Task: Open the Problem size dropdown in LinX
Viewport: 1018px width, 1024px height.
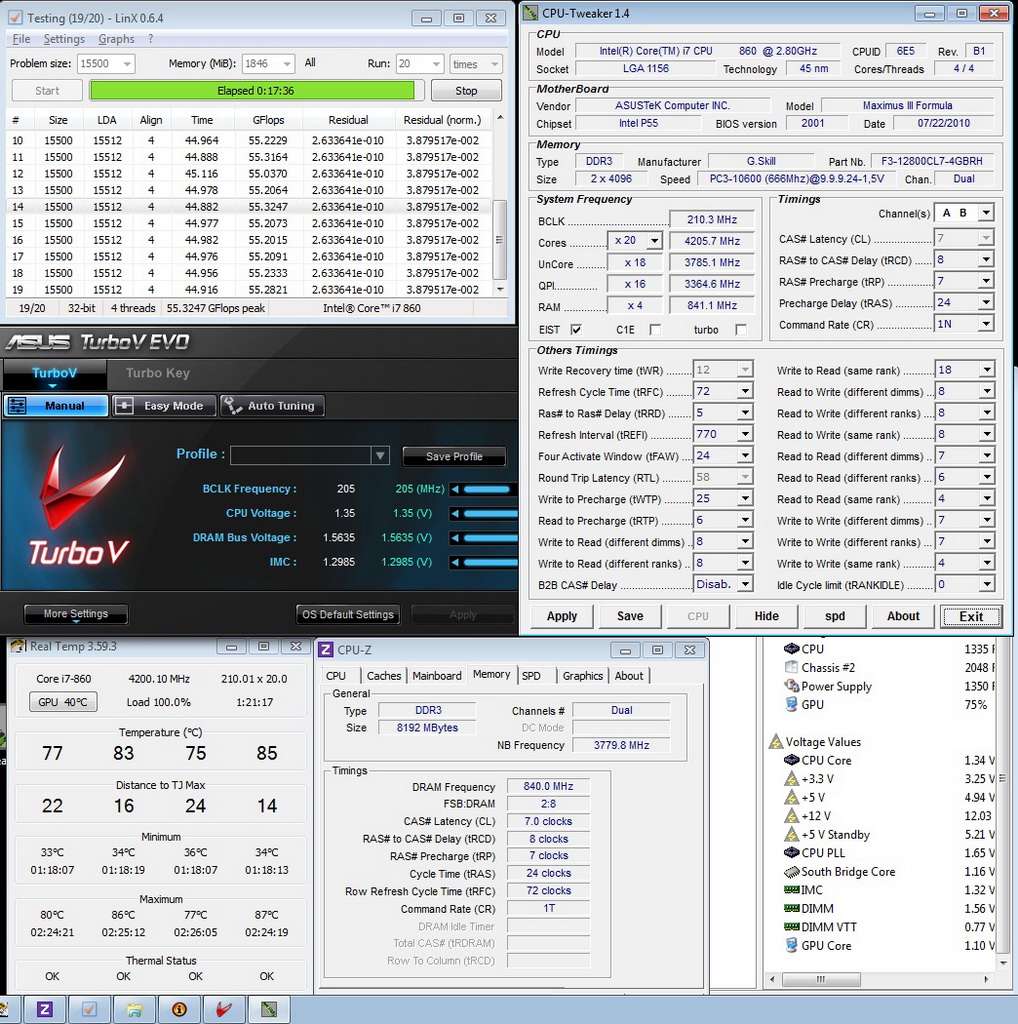Action: point(127,64)
